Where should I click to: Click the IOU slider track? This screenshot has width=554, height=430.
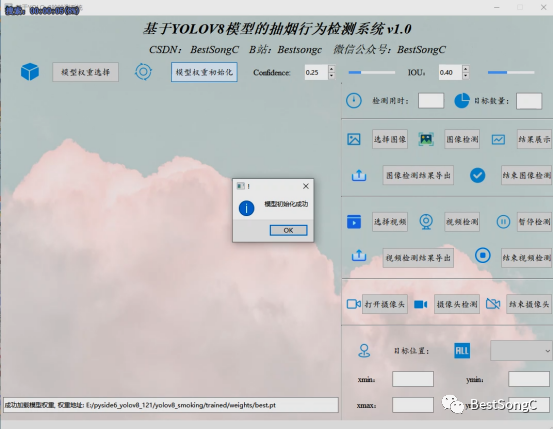point(511,72)
